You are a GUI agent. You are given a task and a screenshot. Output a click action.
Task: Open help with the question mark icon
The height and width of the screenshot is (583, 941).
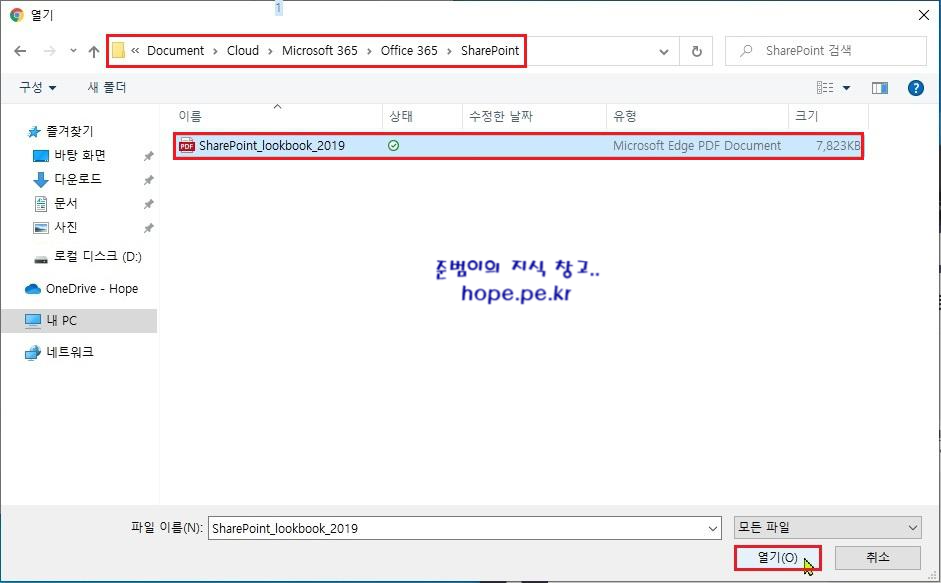point(915,88)
